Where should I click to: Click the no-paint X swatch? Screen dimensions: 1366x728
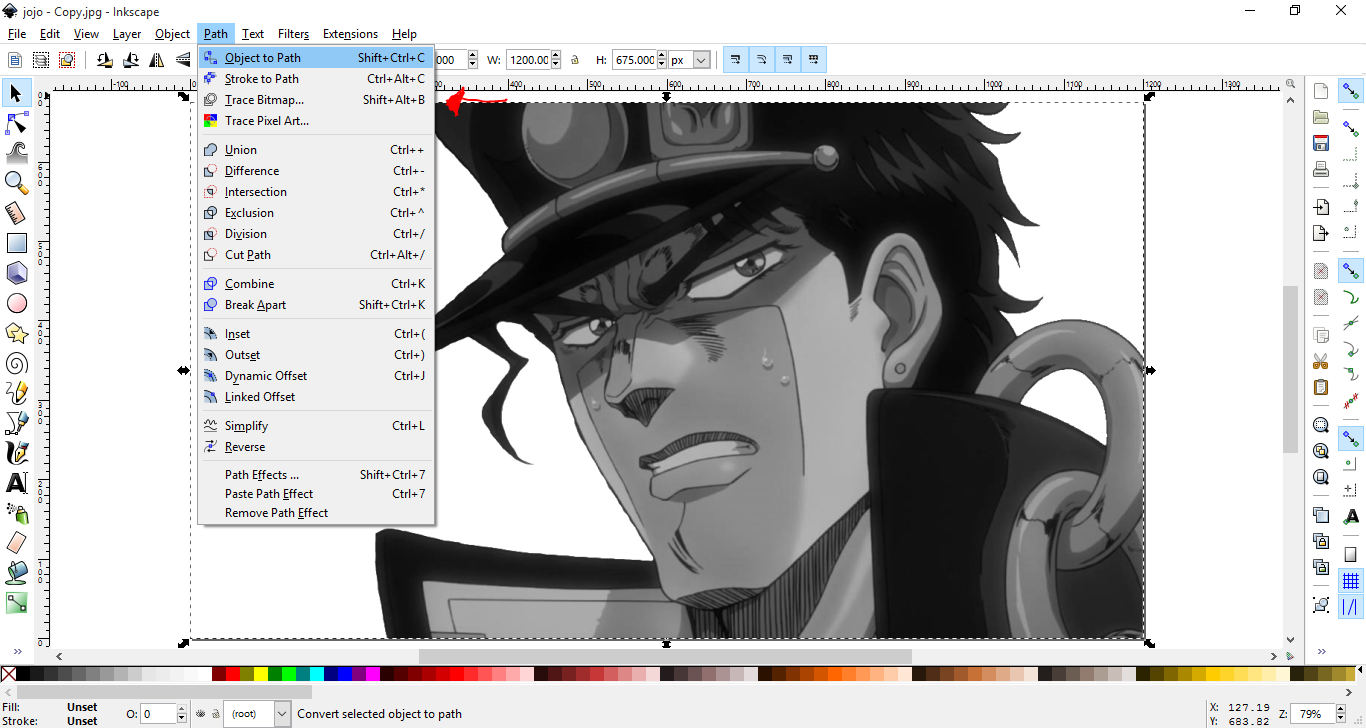pyautogui.click(x=9, y=675)
